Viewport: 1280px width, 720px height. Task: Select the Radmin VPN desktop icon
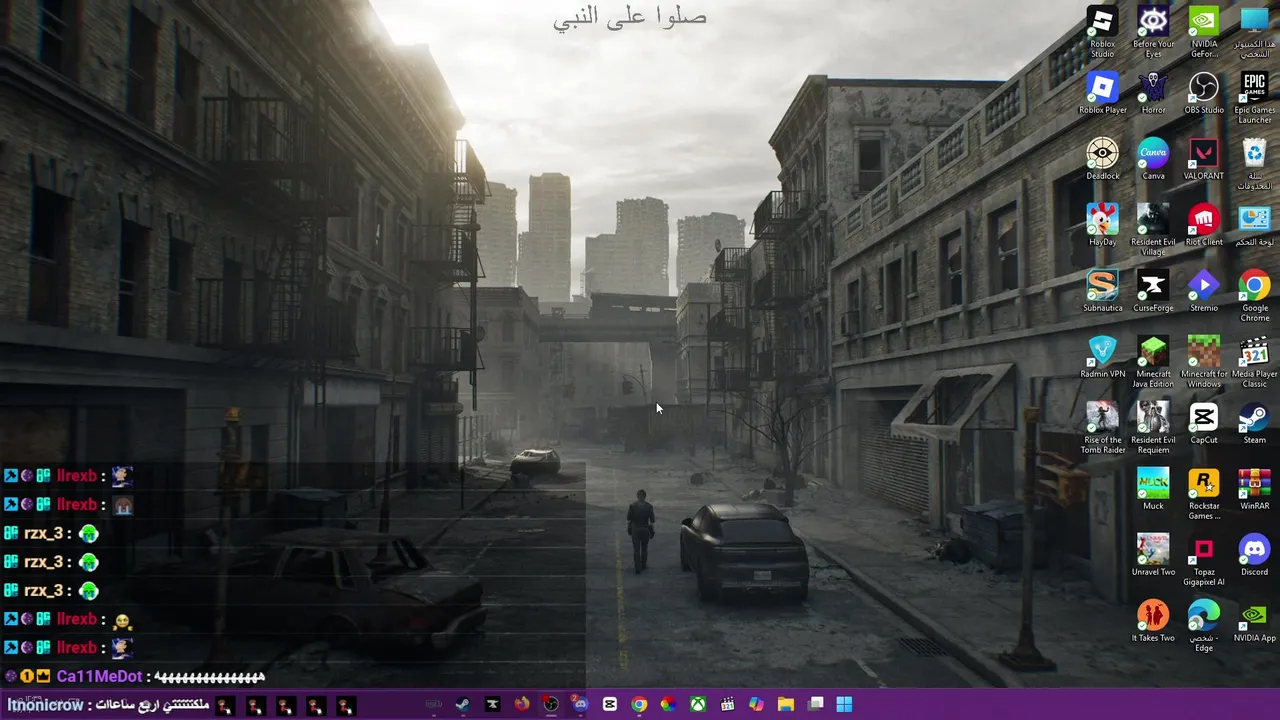(x=1102, y=357)
